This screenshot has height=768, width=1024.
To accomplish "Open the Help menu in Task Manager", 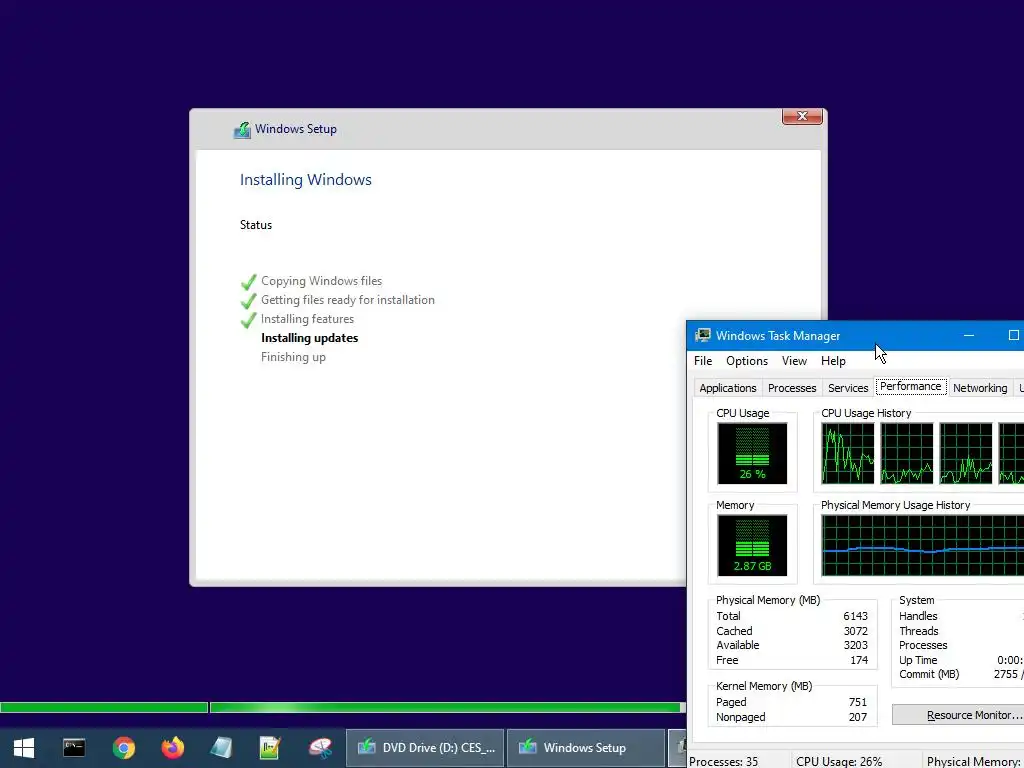I will click(x=833, y=361).
